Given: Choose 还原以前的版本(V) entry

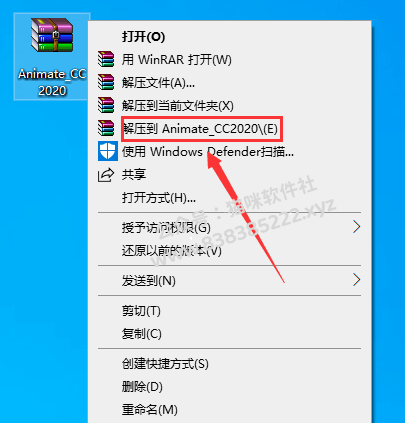Looking at the screenshot, I should coord(172,251).
